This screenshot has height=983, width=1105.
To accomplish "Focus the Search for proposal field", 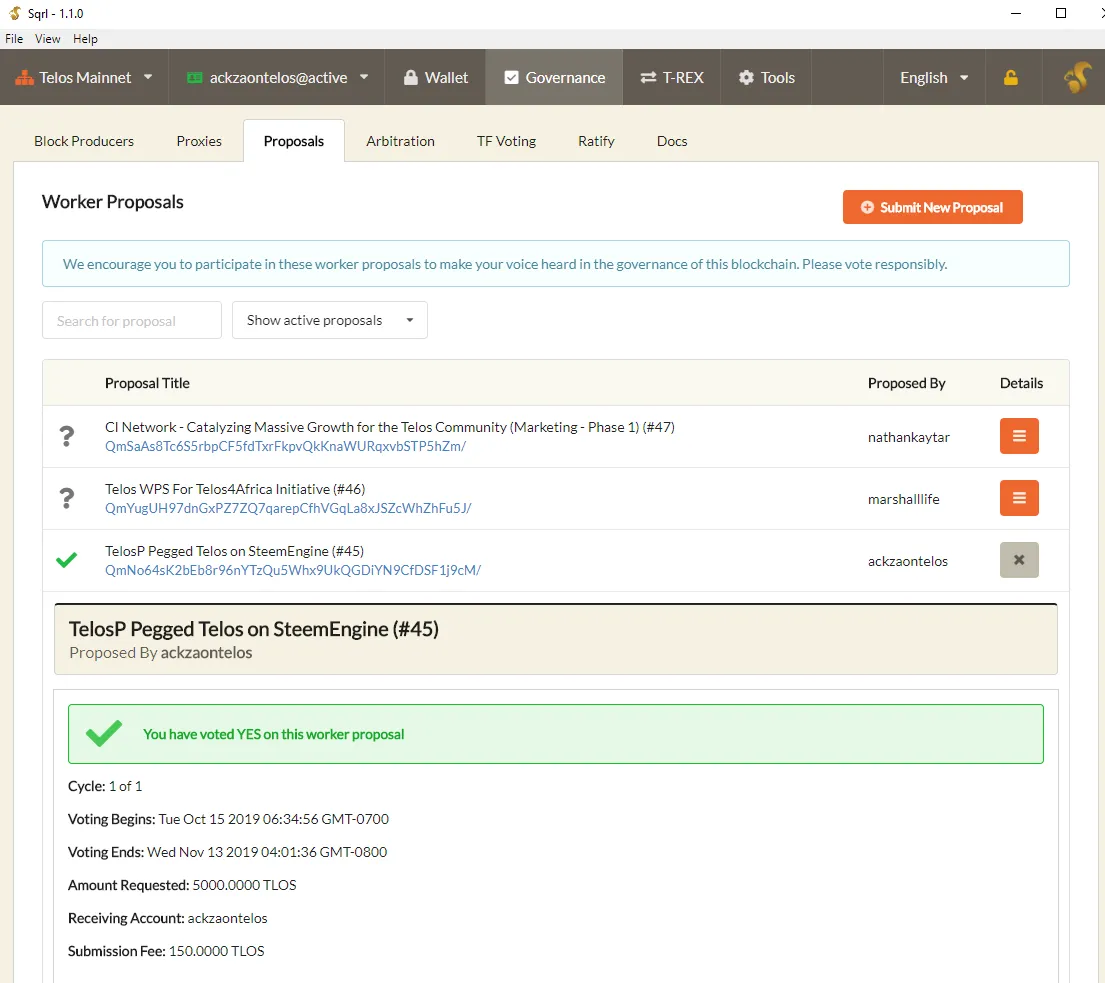I will 132,321.
